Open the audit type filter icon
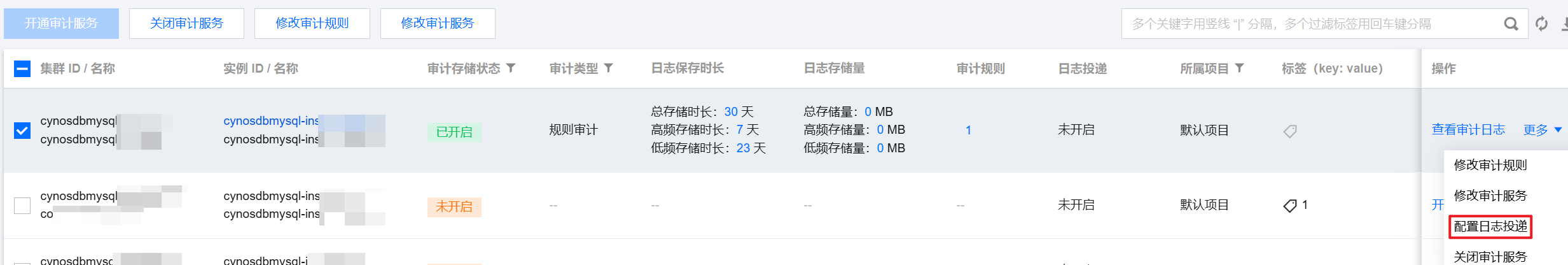The width and height of the screenshot is (1568, 265). [609, 68]
